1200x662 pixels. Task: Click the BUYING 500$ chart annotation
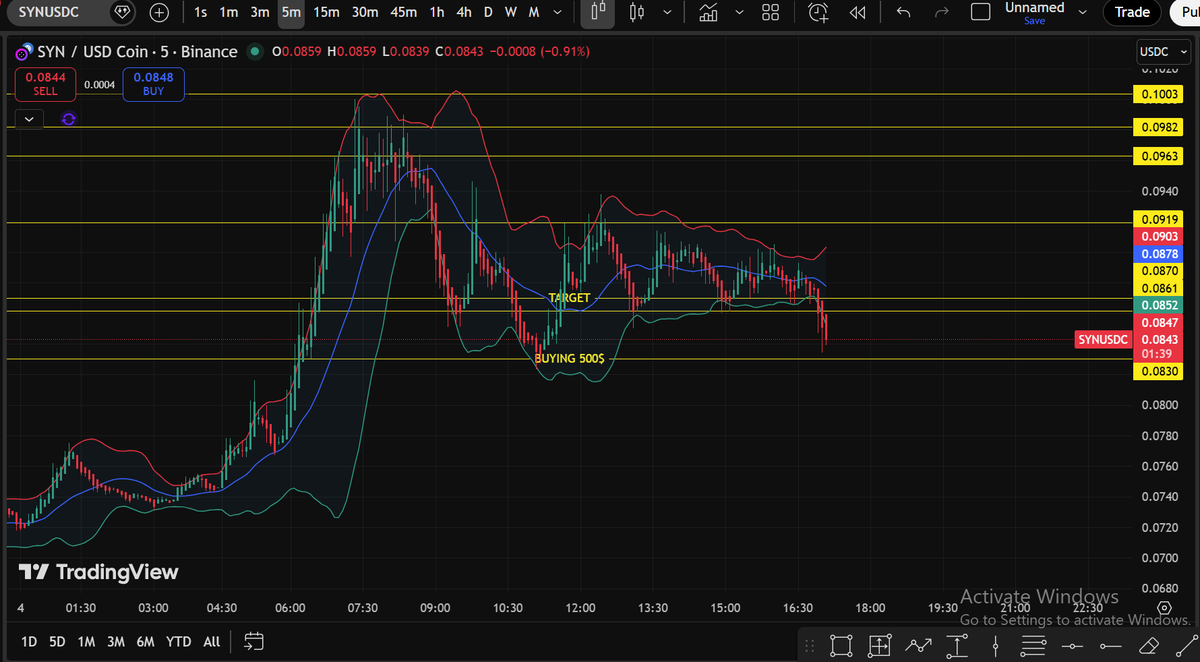(x=569, y=358)
